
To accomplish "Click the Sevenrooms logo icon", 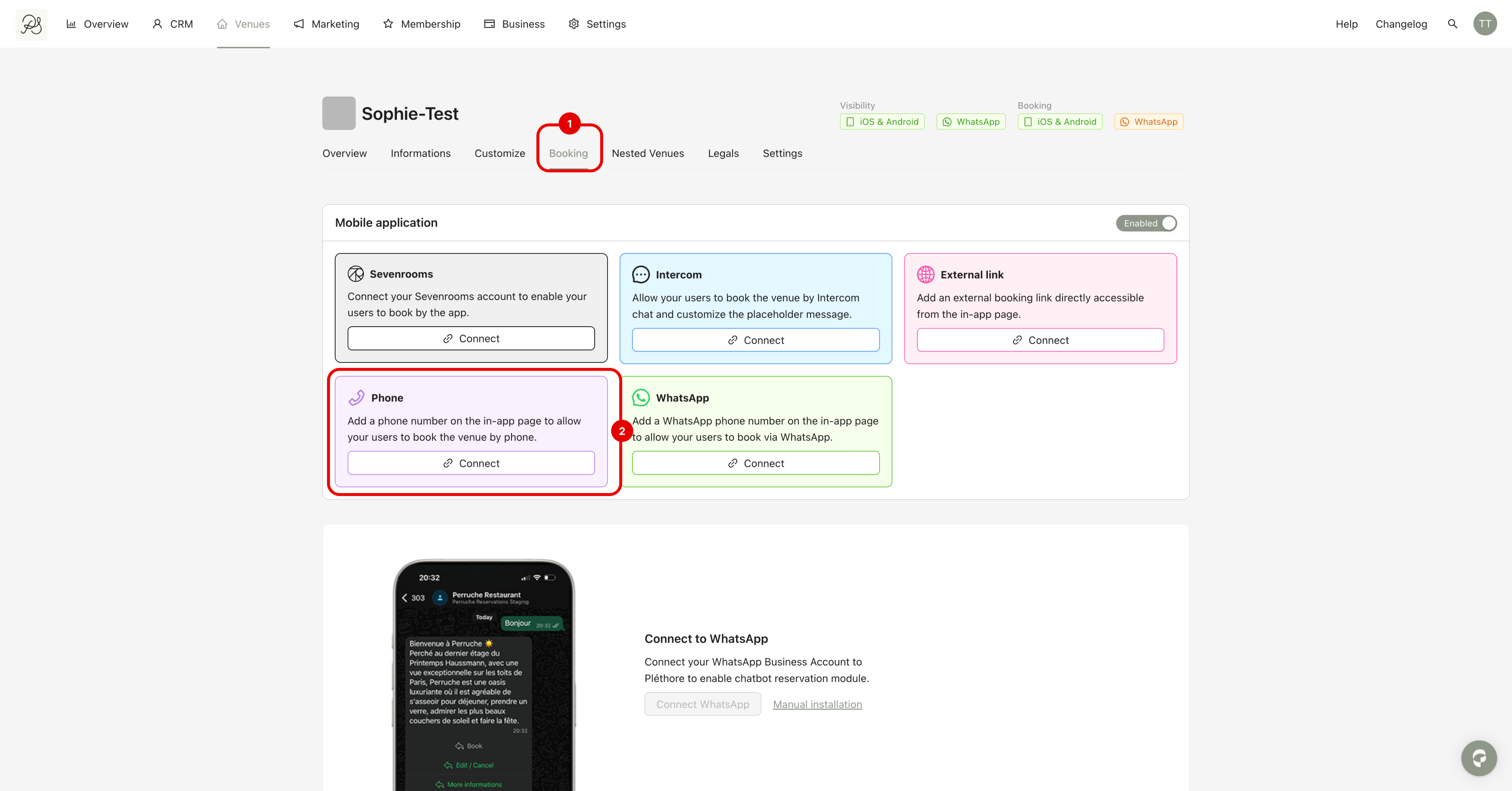I will (x=356, y=274).
